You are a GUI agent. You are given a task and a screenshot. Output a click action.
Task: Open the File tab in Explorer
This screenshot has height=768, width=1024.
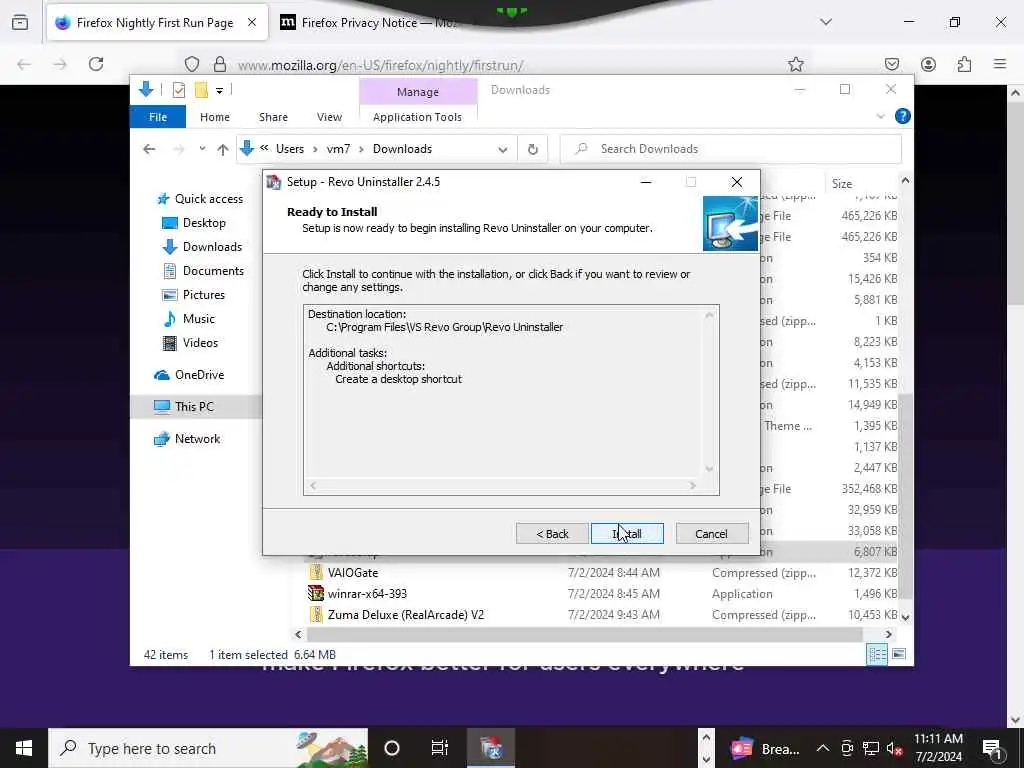pos(158,117)
